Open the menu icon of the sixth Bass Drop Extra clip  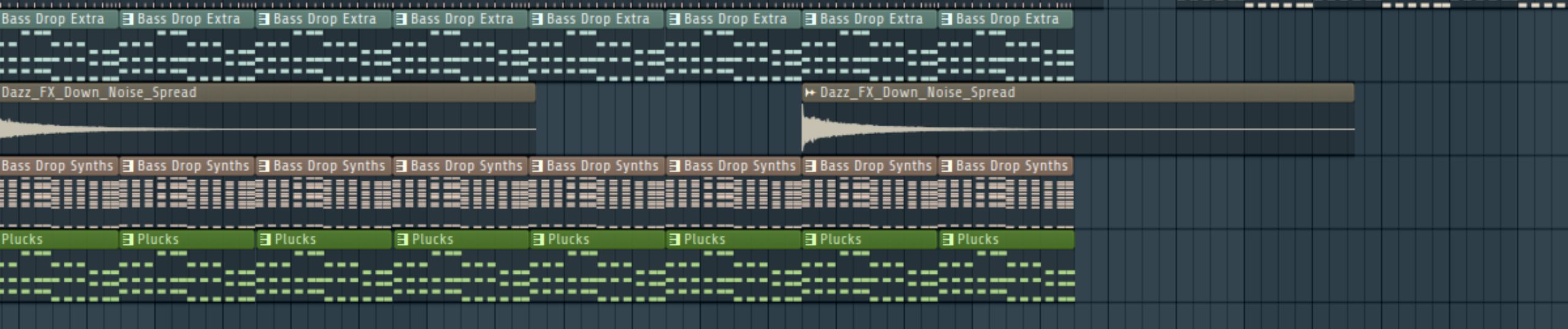[674, 19]
